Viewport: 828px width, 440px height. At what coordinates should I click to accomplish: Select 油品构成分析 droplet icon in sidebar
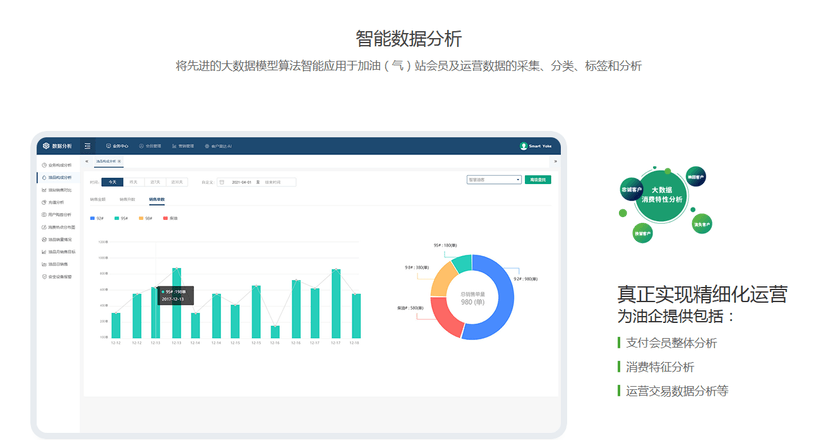pyautogui.click(x=44, y=177)
